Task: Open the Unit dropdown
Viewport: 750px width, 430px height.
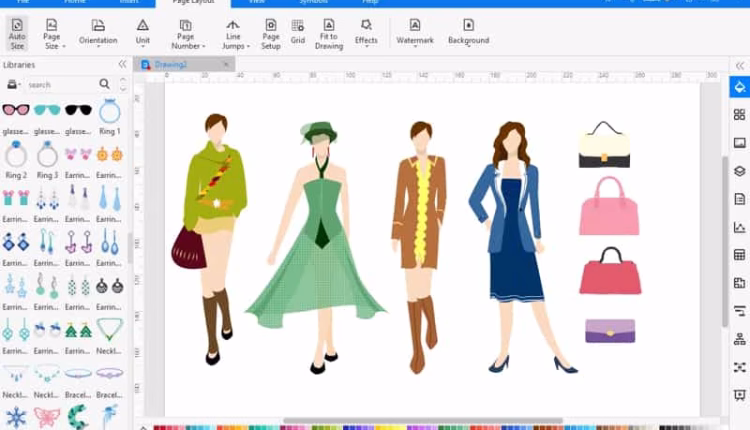Action: pyautogui.click(x=143, y=33)
